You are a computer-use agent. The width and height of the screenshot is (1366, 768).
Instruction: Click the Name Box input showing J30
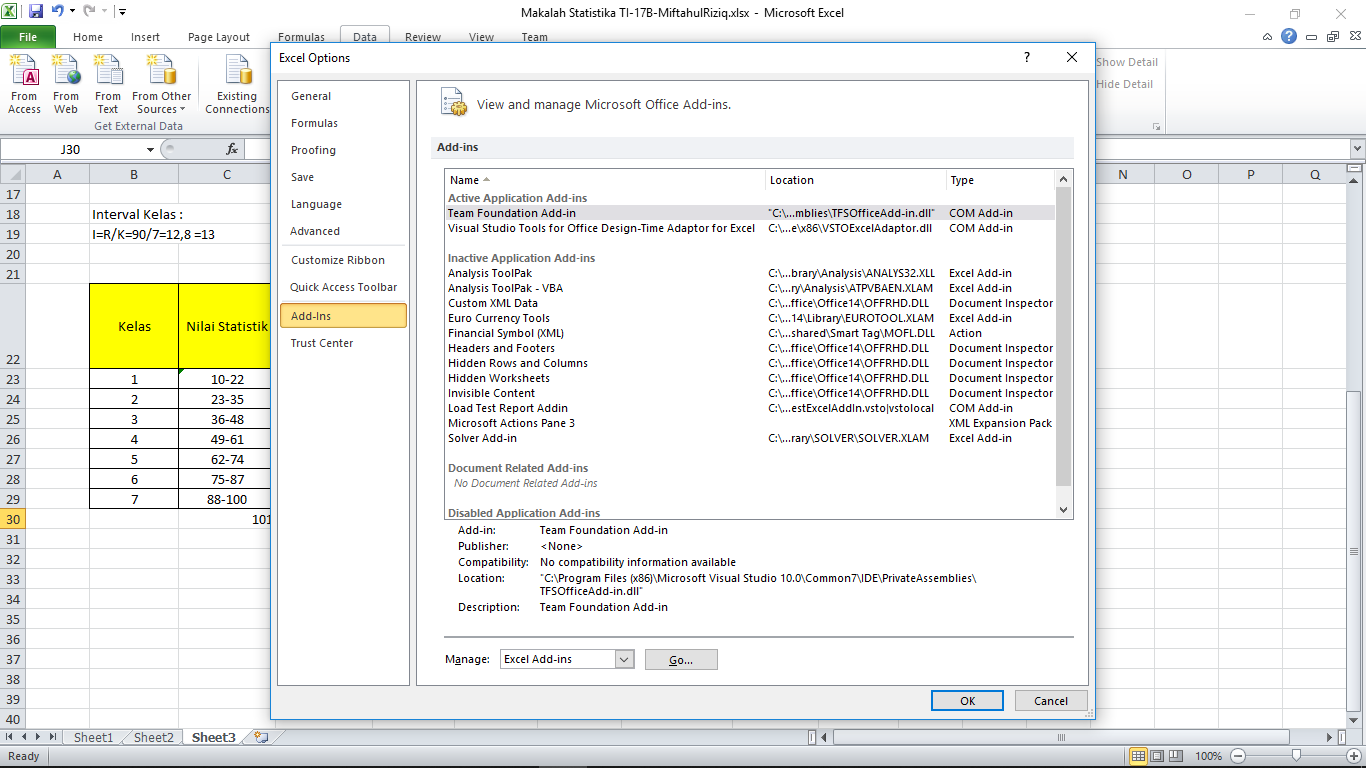tap(72, 149)
